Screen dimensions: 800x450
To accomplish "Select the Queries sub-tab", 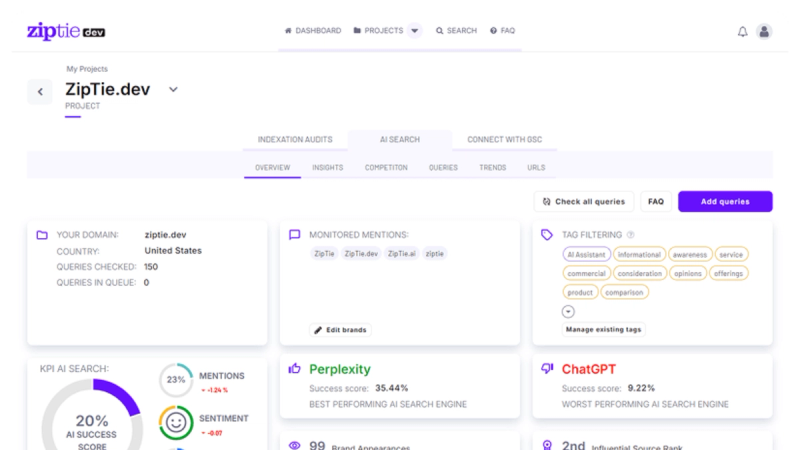I will 443,167.
